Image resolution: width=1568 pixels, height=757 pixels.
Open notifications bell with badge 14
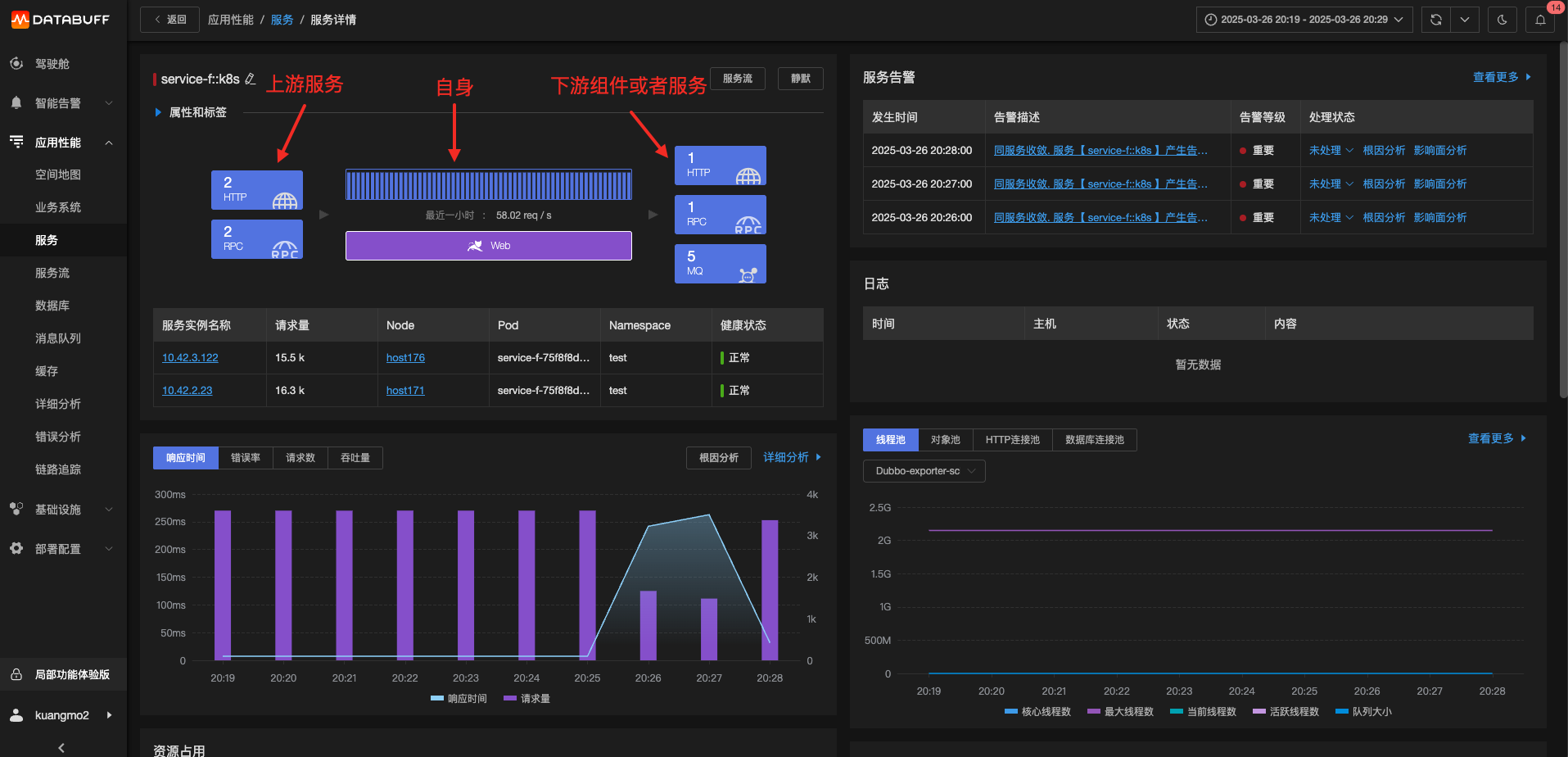(1540, 20)
